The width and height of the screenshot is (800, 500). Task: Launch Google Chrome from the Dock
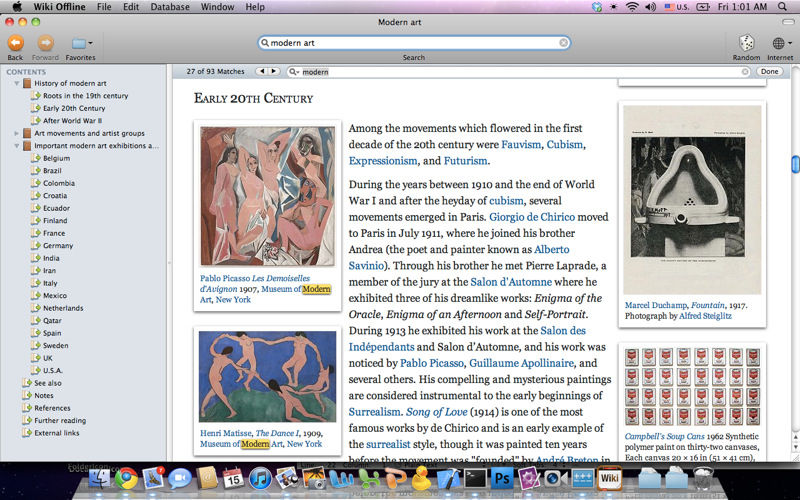tap(126, 479)
